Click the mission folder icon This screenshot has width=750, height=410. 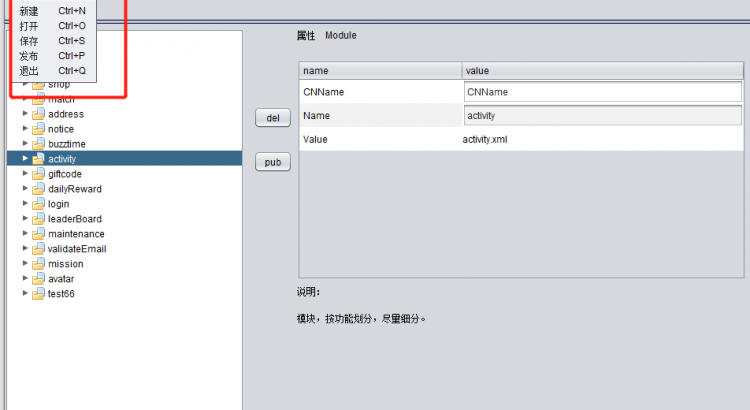tap(38, 264)
